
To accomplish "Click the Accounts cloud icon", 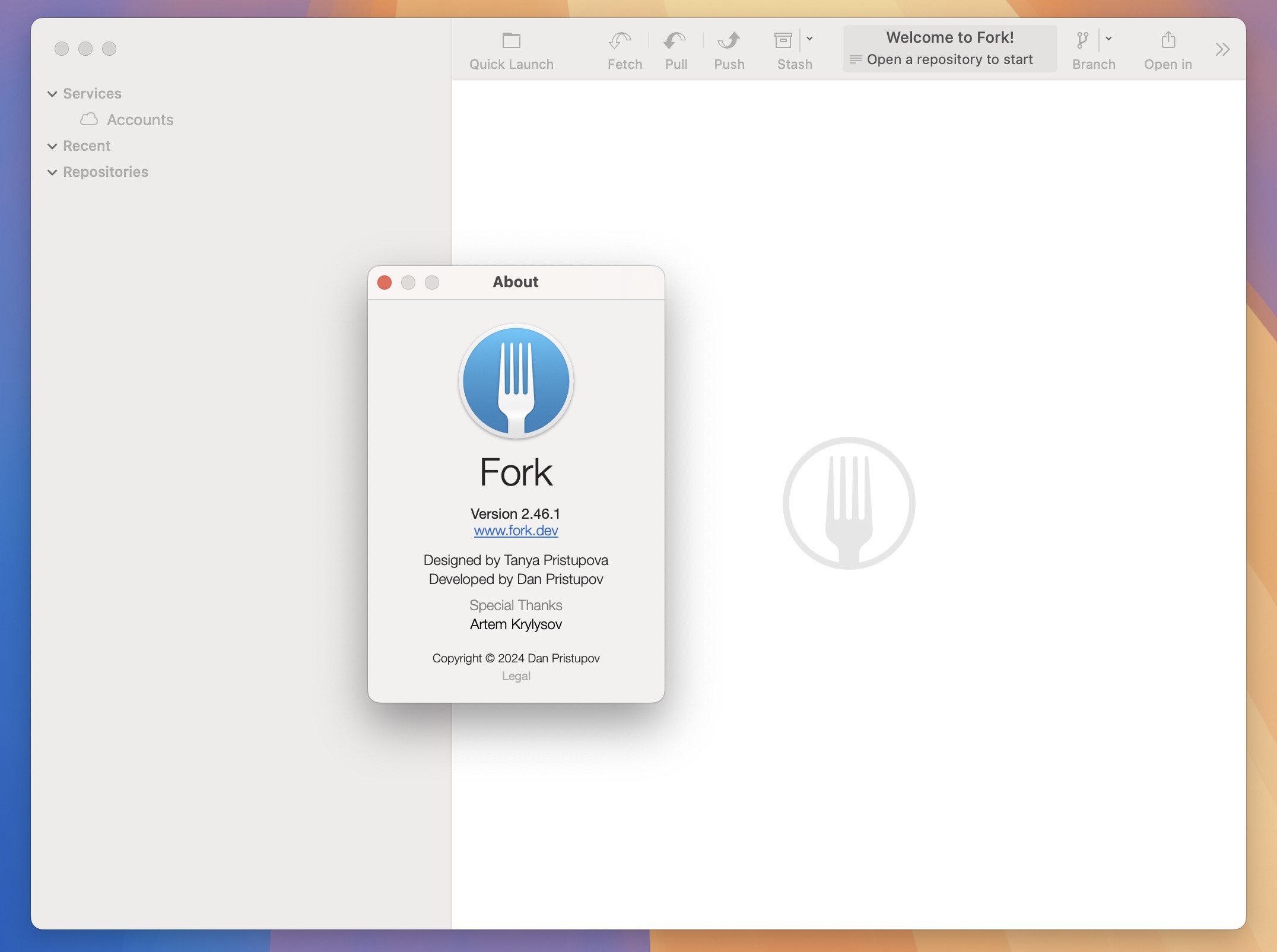I will pos(89,119).
